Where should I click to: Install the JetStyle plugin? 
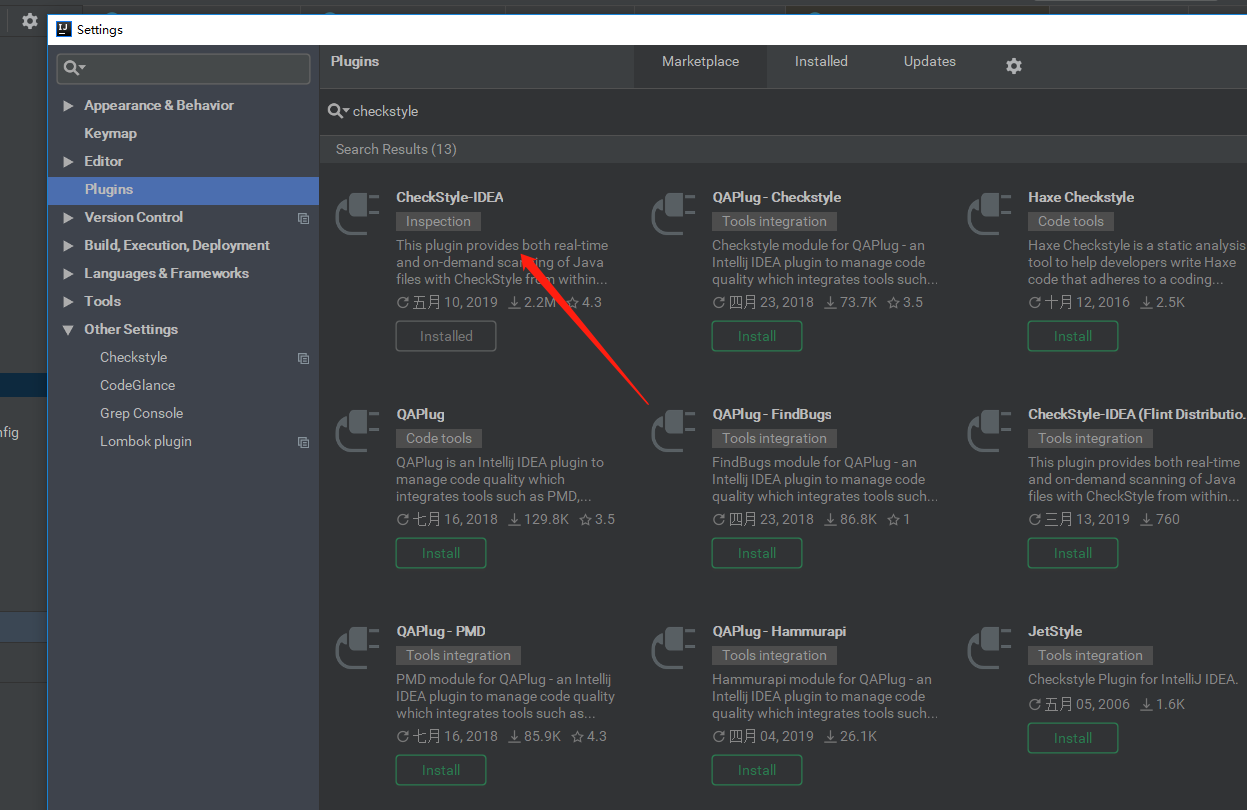click(1073, 738)
